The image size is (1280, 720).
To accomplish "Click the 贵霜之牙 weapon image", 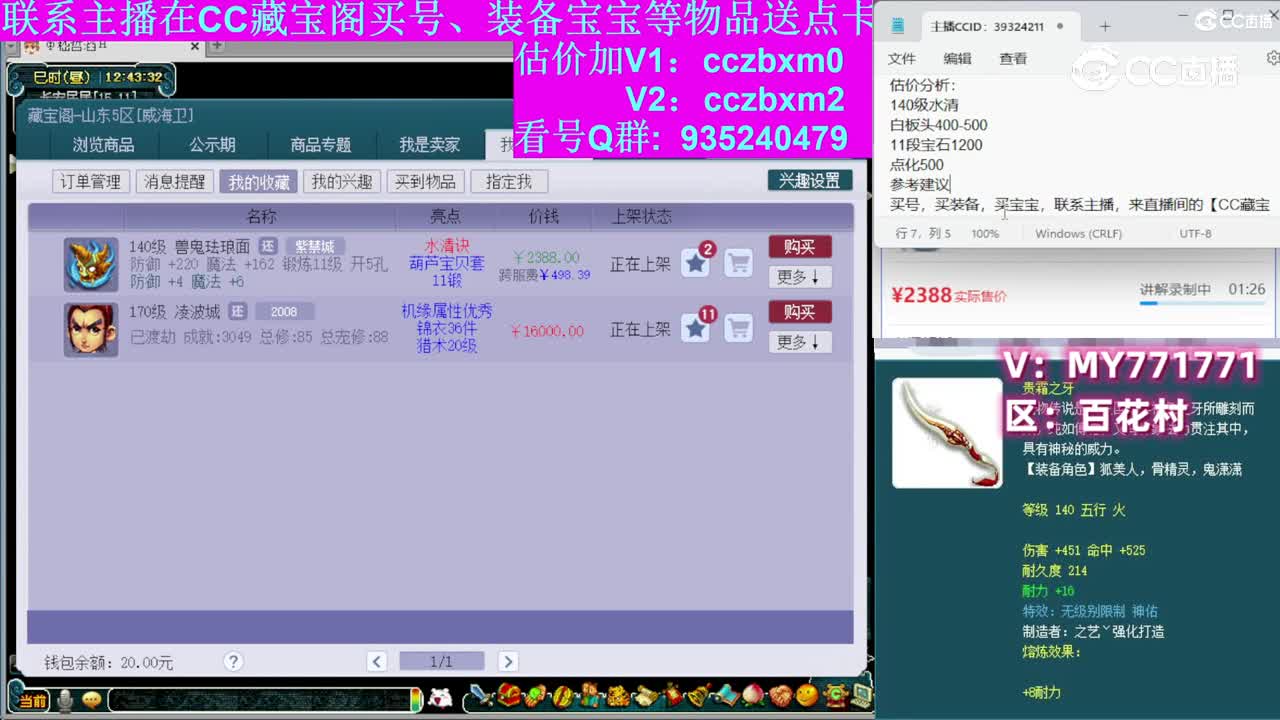I will (947, 432).
